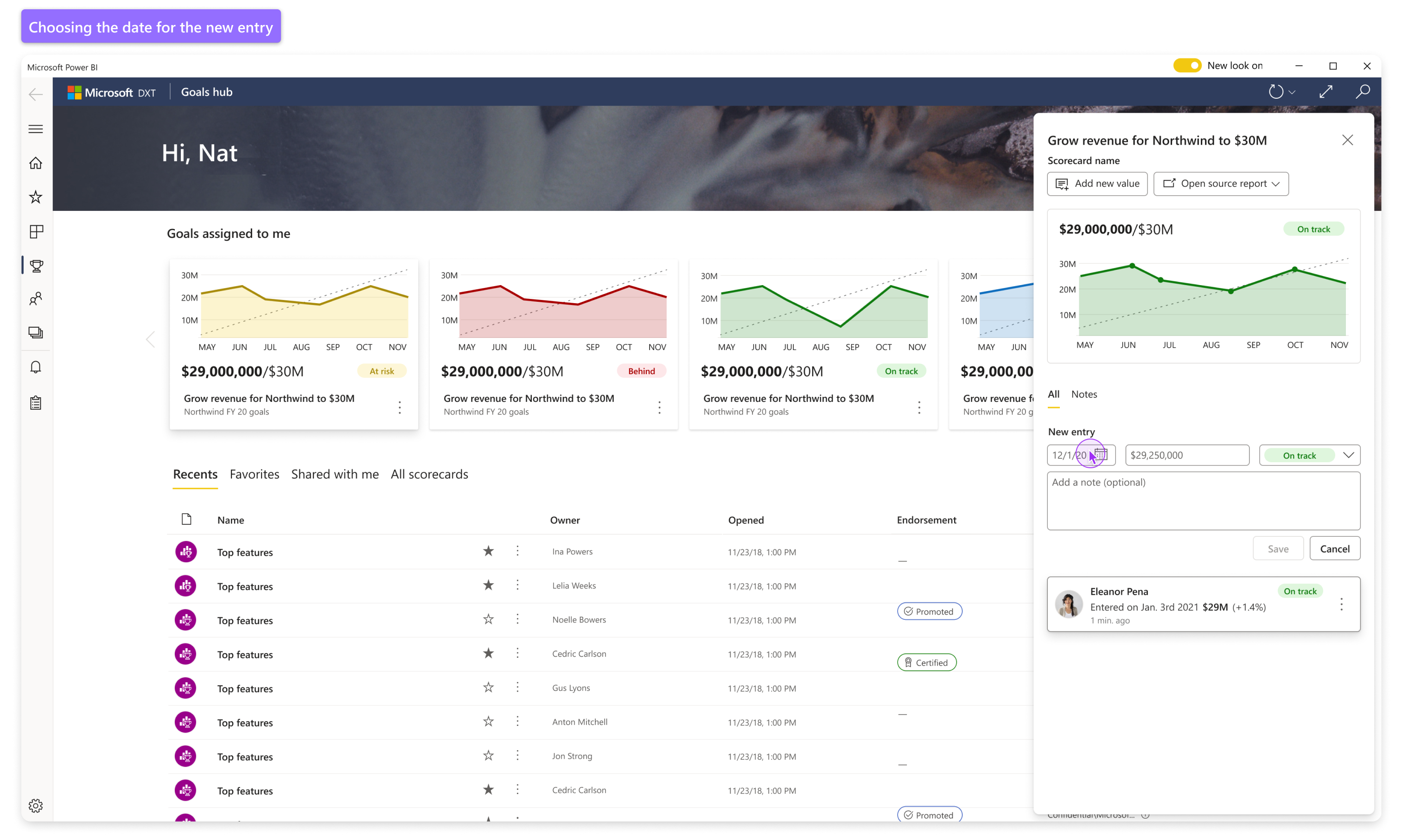Image resolution: width=1402 pixels, height=840 pixels.
Task: Switch to the All scorecards tab
Action: 430,474
